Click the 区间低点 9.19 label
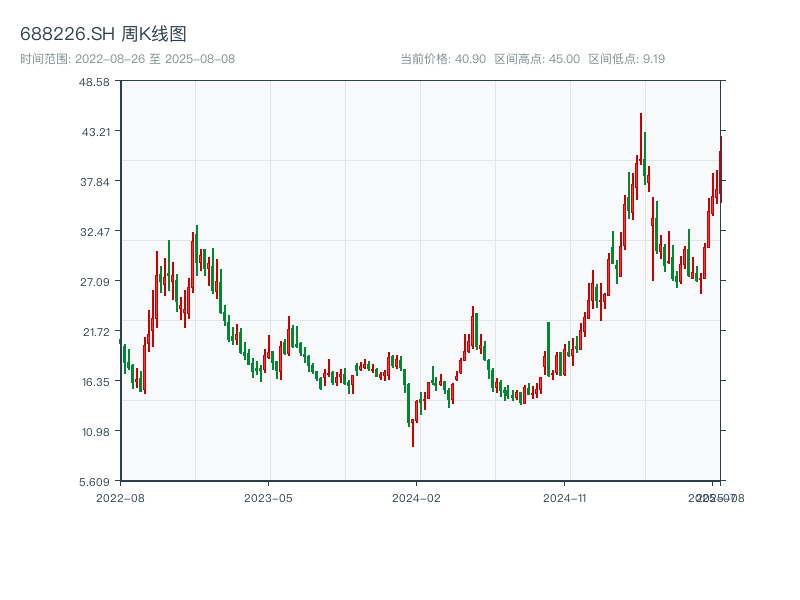Viewport: 800px width, 600px height. point(626,59)
